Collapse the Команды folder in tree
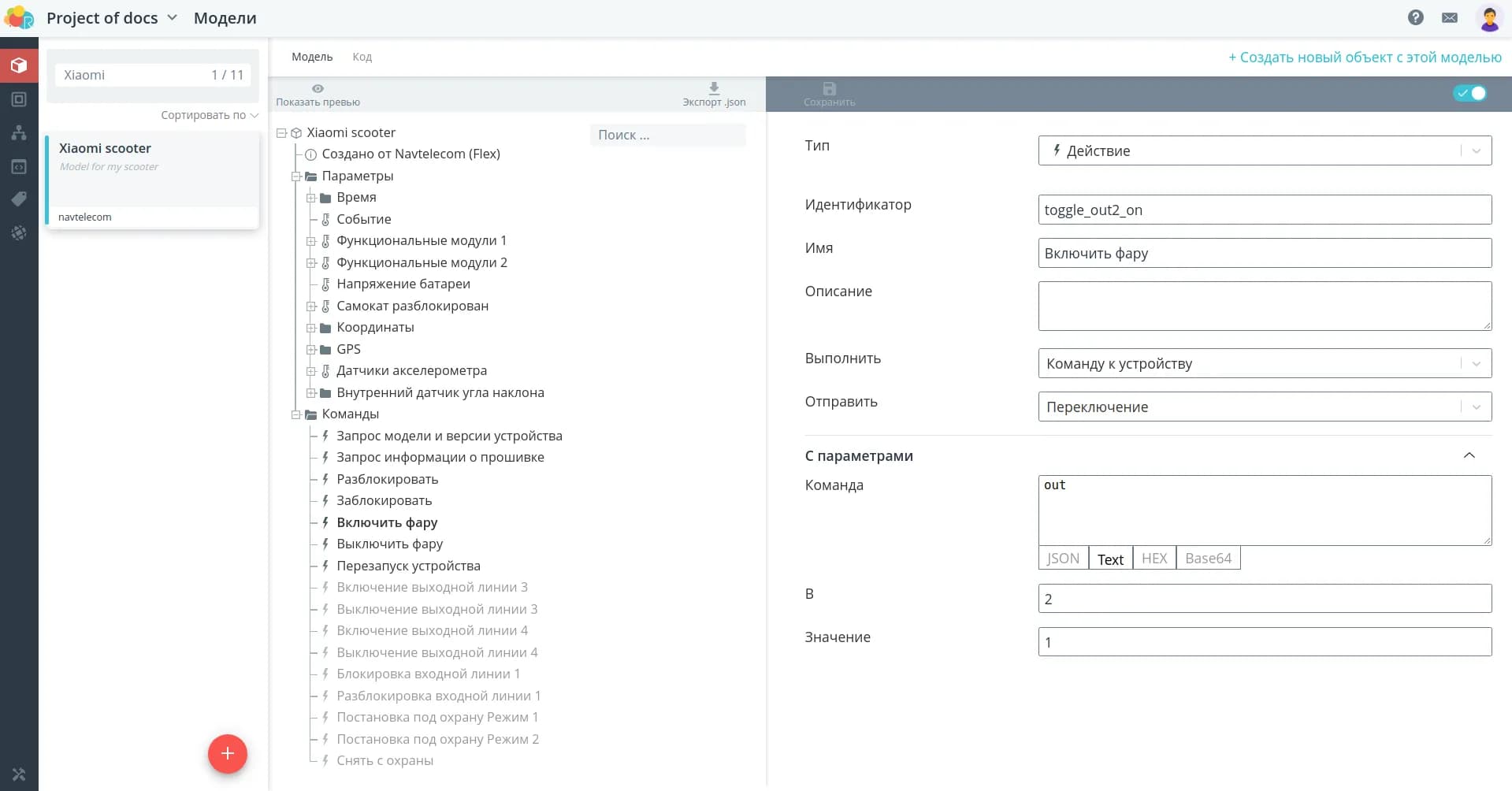Image resolution: width=1512 pixels, height=791 pixels. click(x=296, y=414)
